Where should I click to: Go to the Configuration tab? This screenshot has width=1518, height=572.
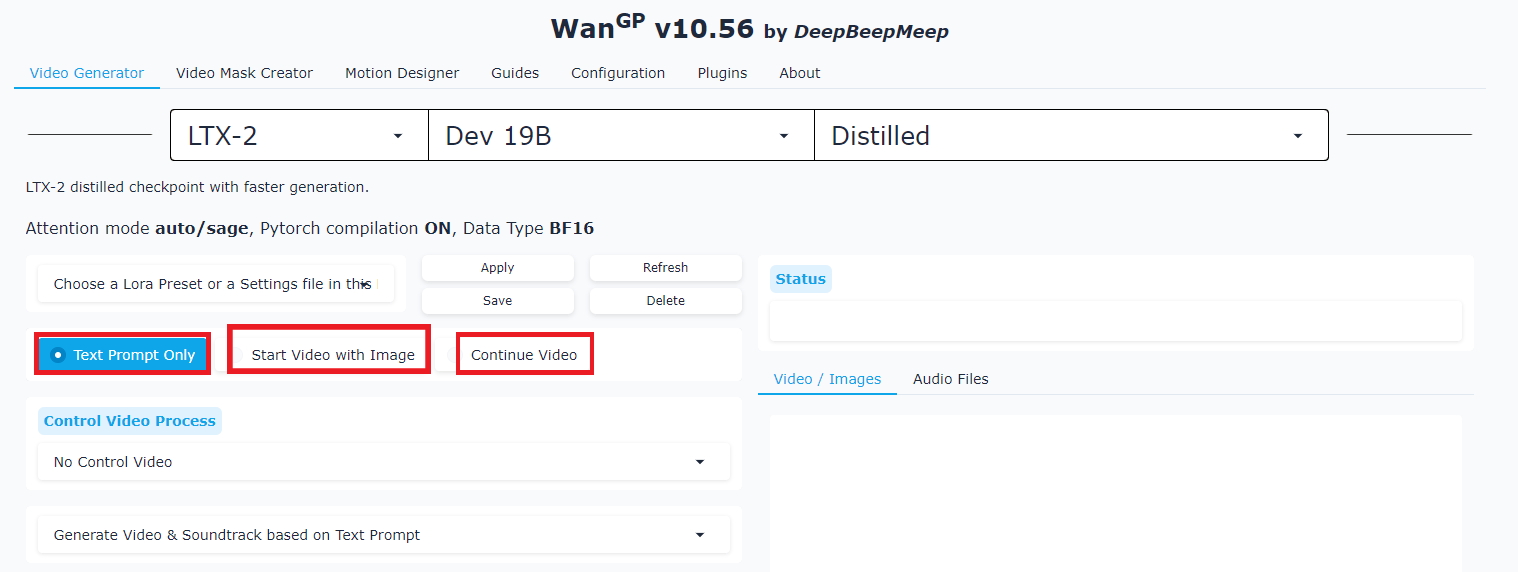coord(618,73)
